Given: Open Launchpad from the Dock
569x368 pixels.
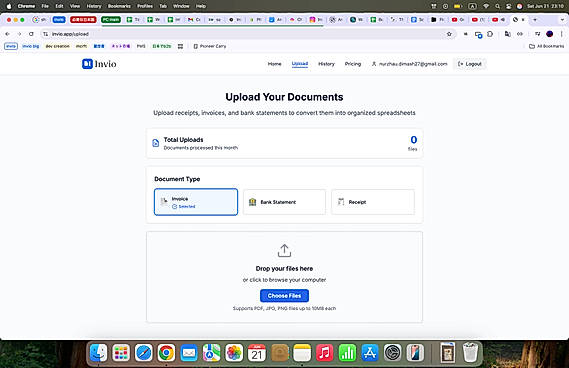Looking at the screenshot, I should pos(121,352).
